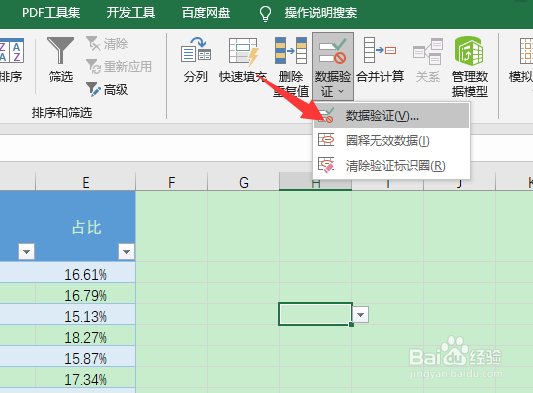This screenshot has width=533, height=393.
Task: Click Remove Duplicates (删除重复值) icon
Action: (x=291, y=50)
